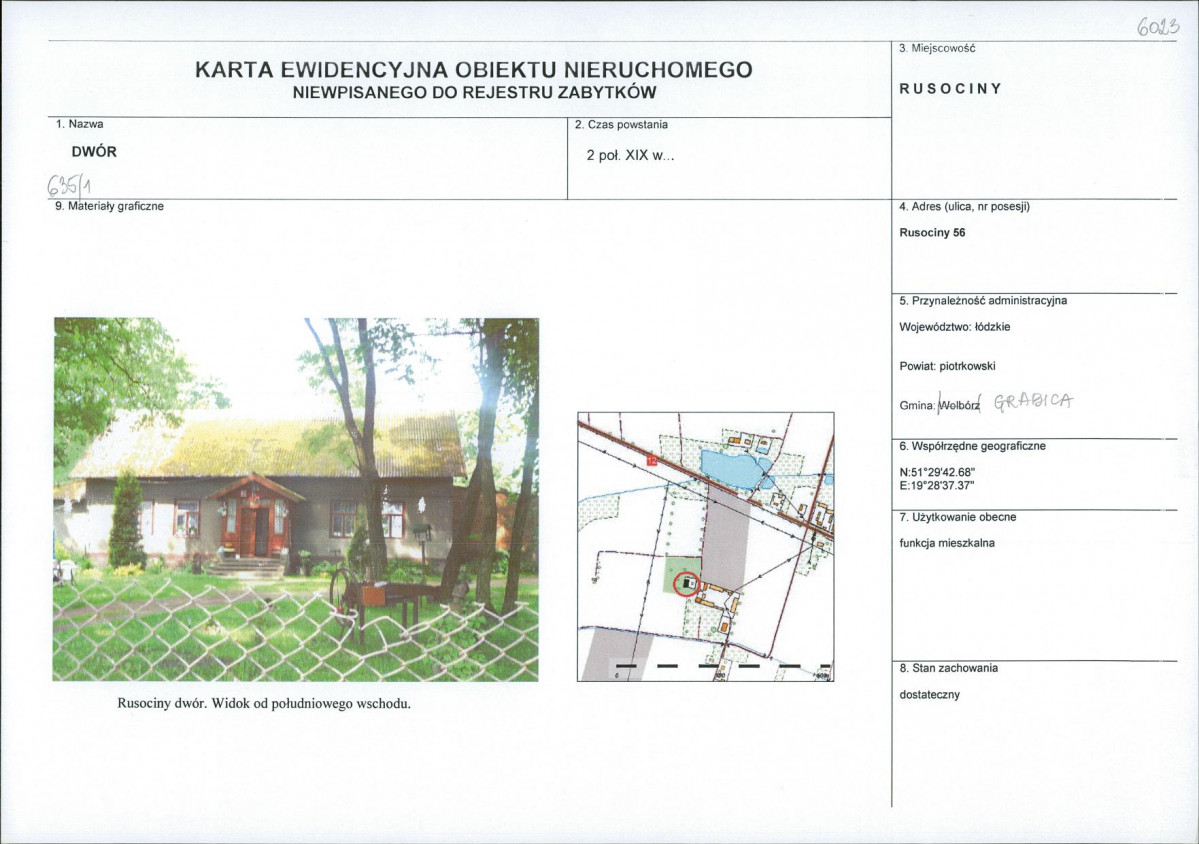Click the date value '2 poł. XIX w...'
1199x844 pixels.
(630, 155)
